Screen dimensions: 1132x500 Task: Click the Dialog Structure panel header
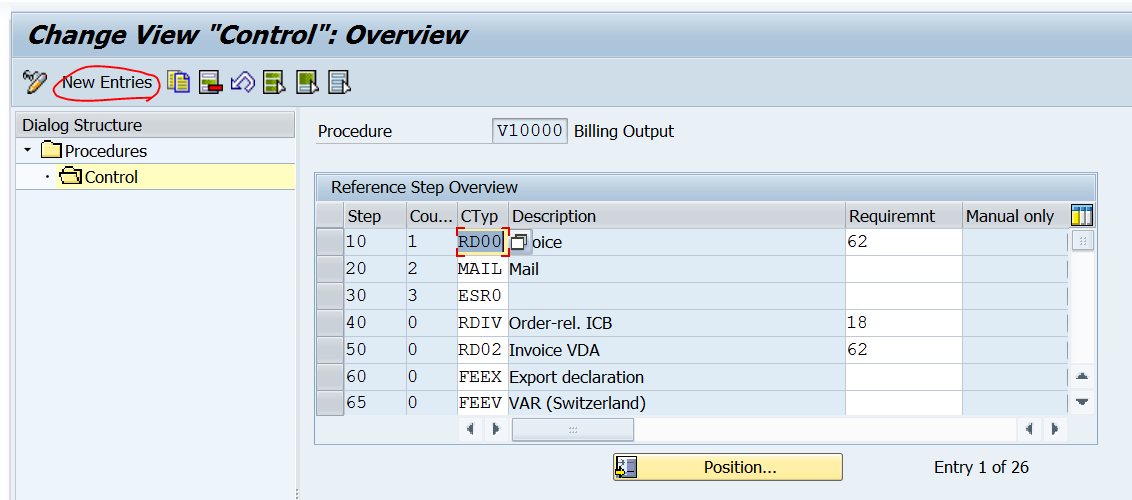[x=154, y=125]
